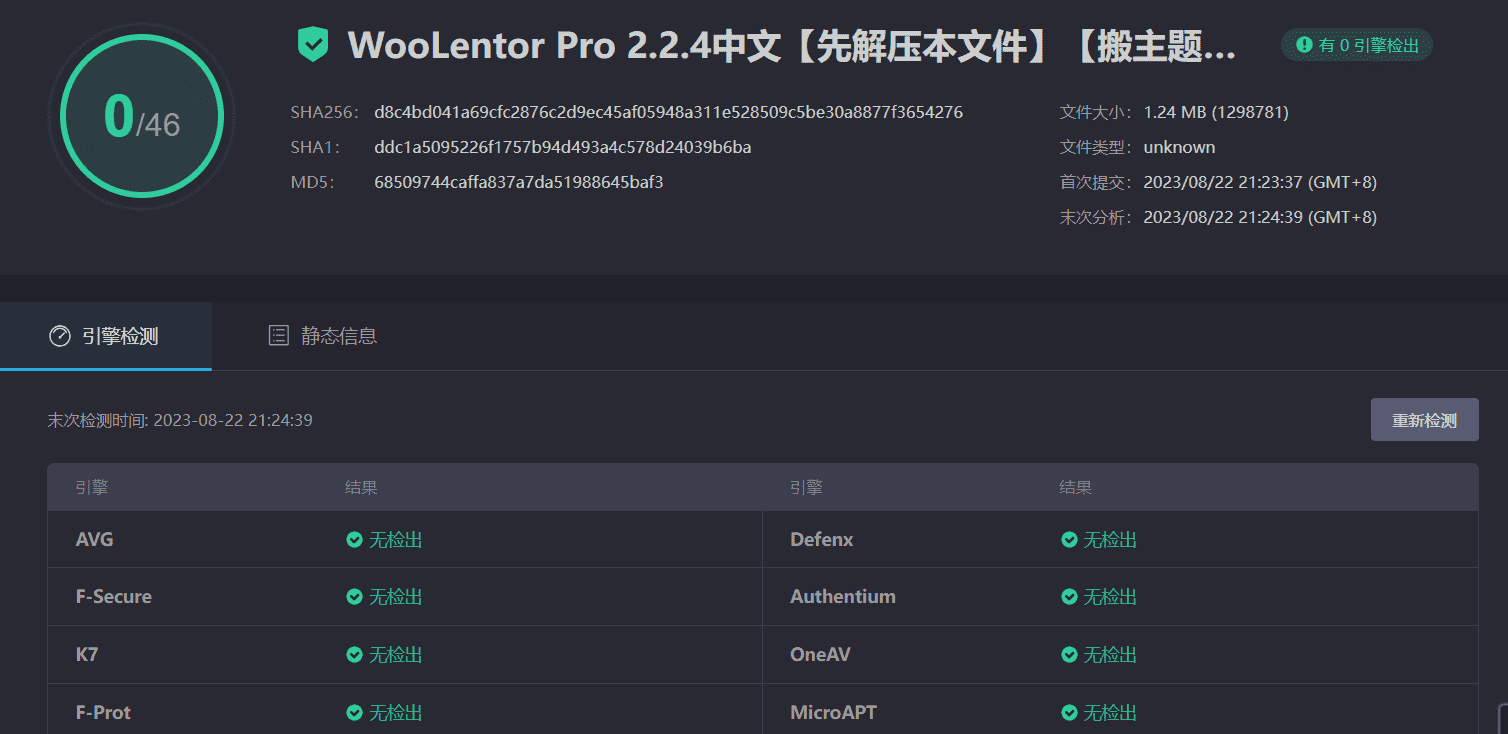This screenshot has height=734, width=1508.
Task: Select the MD5 hash value 68509744…
Action: [x=519, y=182]
